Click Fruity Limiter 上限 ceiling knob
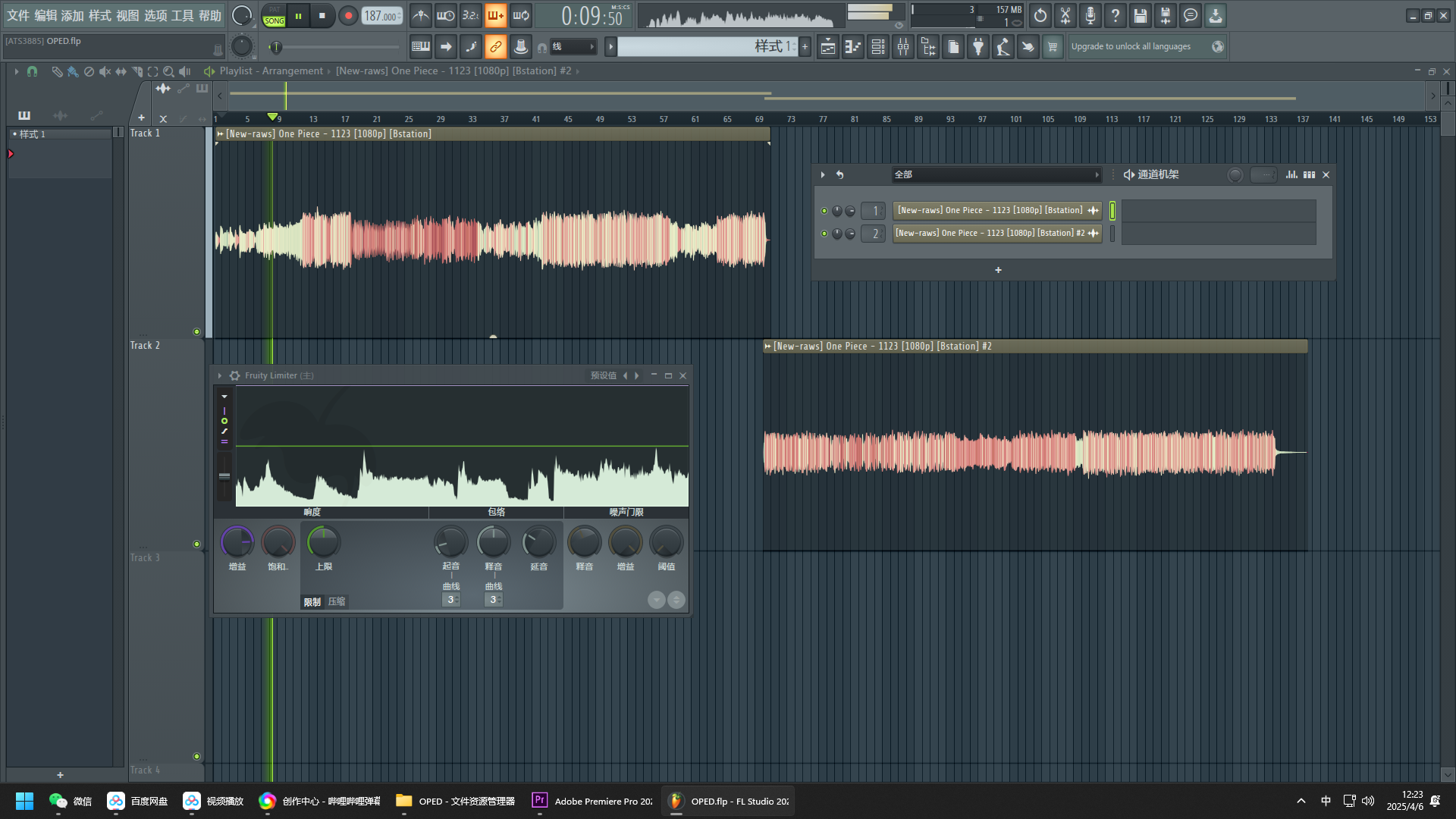The height and width of the screenshot is (819, 1456). pos(323,543)
